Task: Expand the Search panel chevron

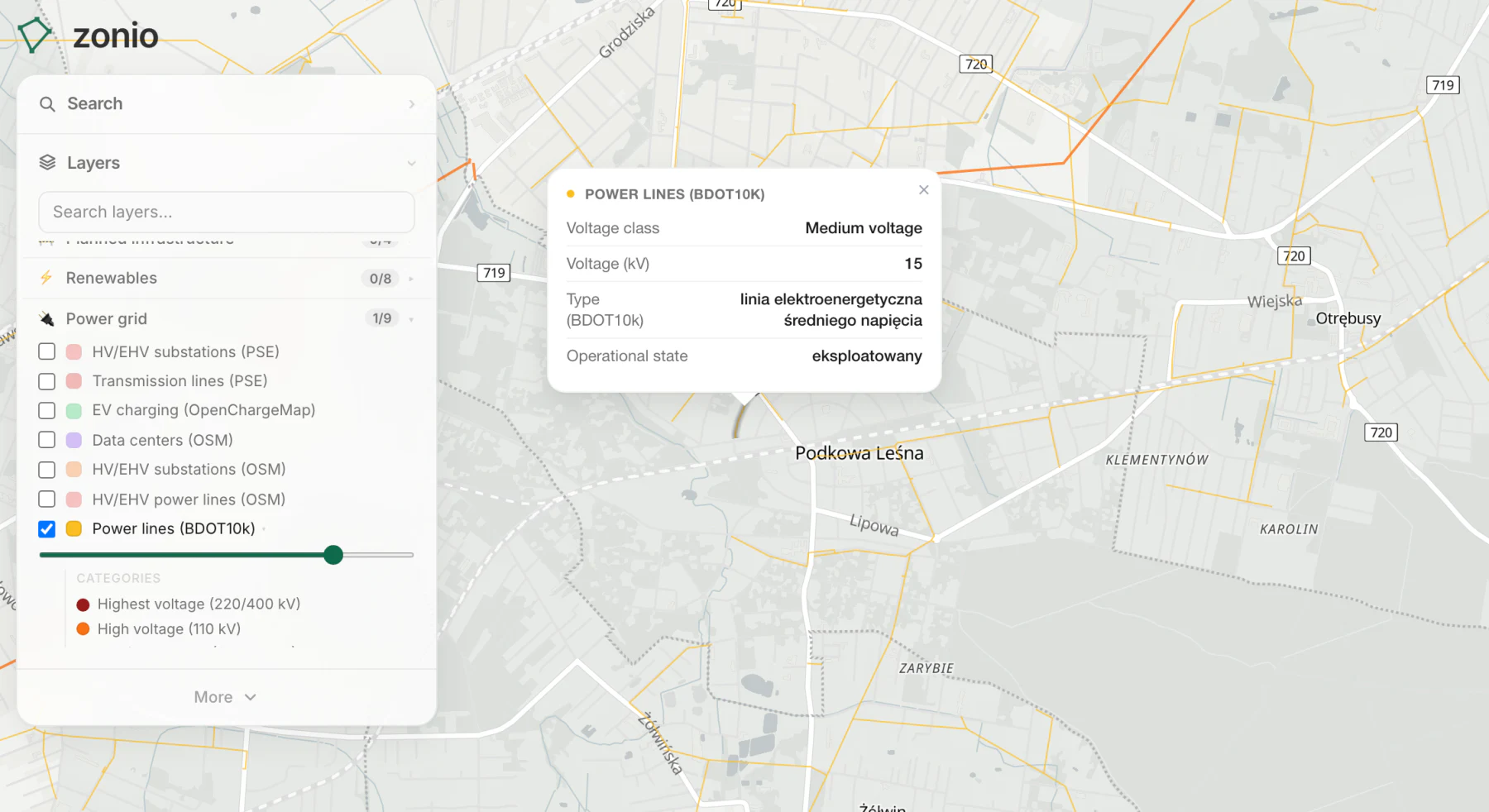Action: [x=412, y=104]
